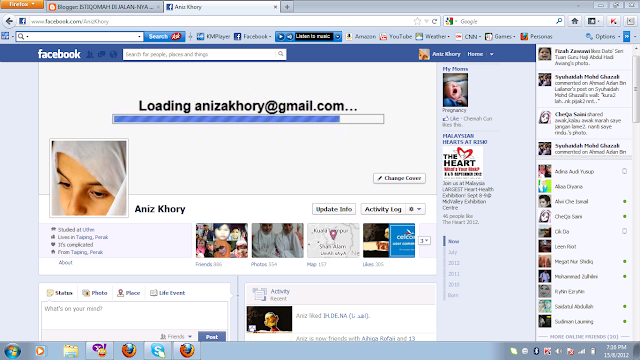Jump to Born on the timeline
The height and width of the screenshot is (360, 640).
(453, 295)
